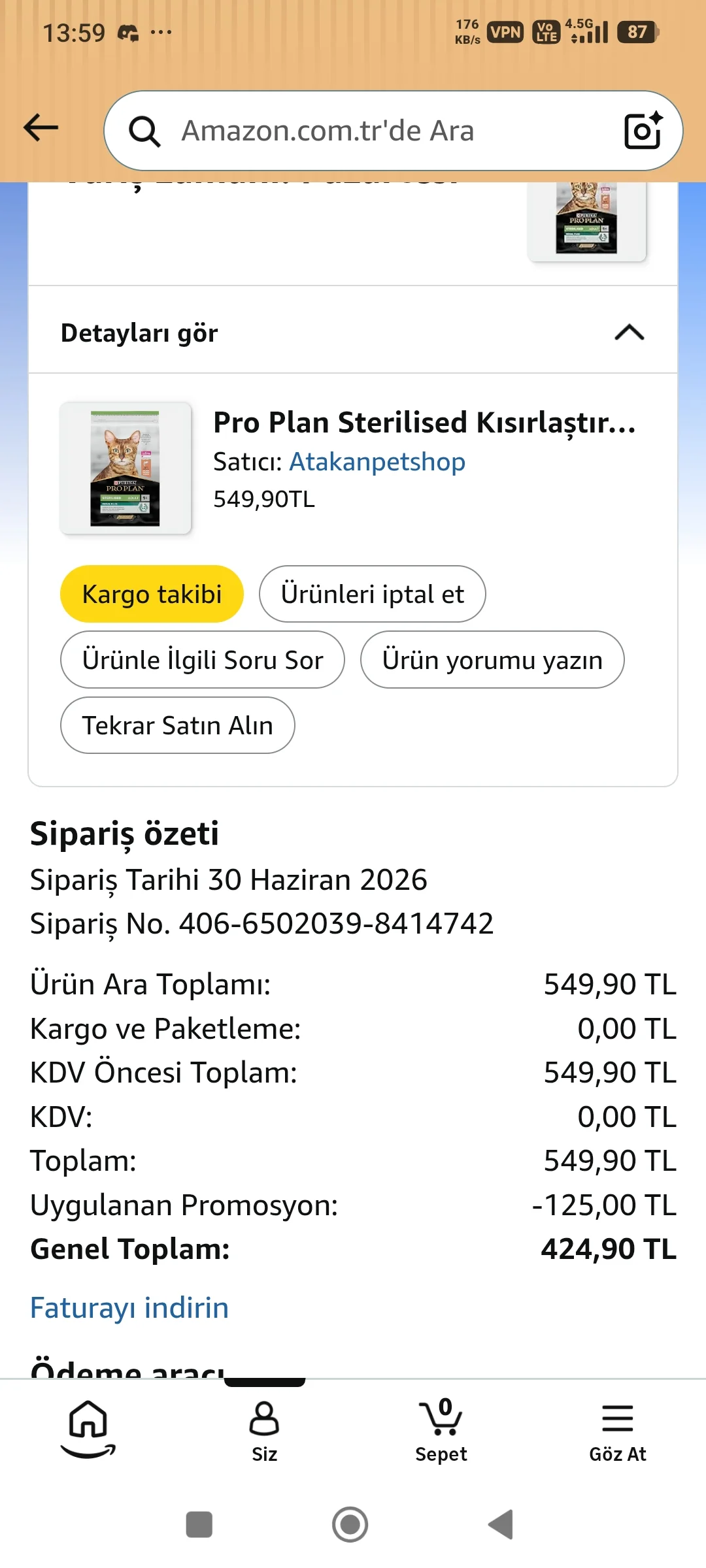Tap Android back triangle button
Screen dimensions: 706x1568
point(501,1524)
